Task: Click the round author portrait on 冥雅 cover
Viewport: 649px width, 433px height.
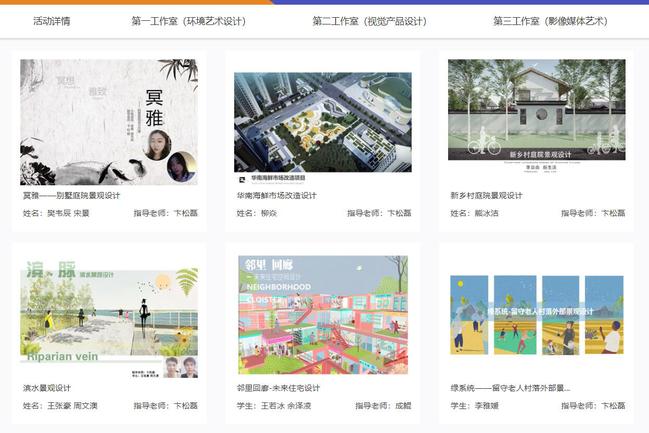Action: pos(158,147)
